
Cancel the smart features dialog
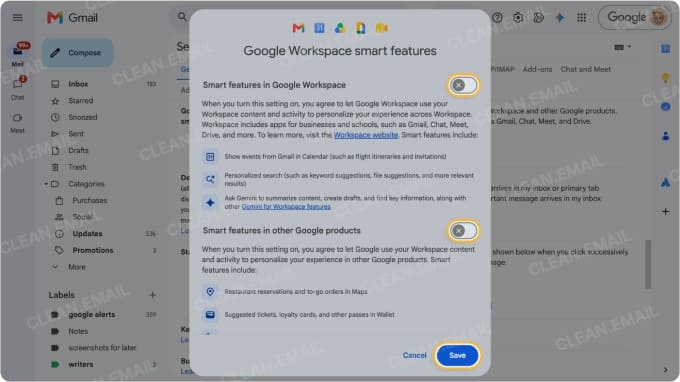[414, 356]
